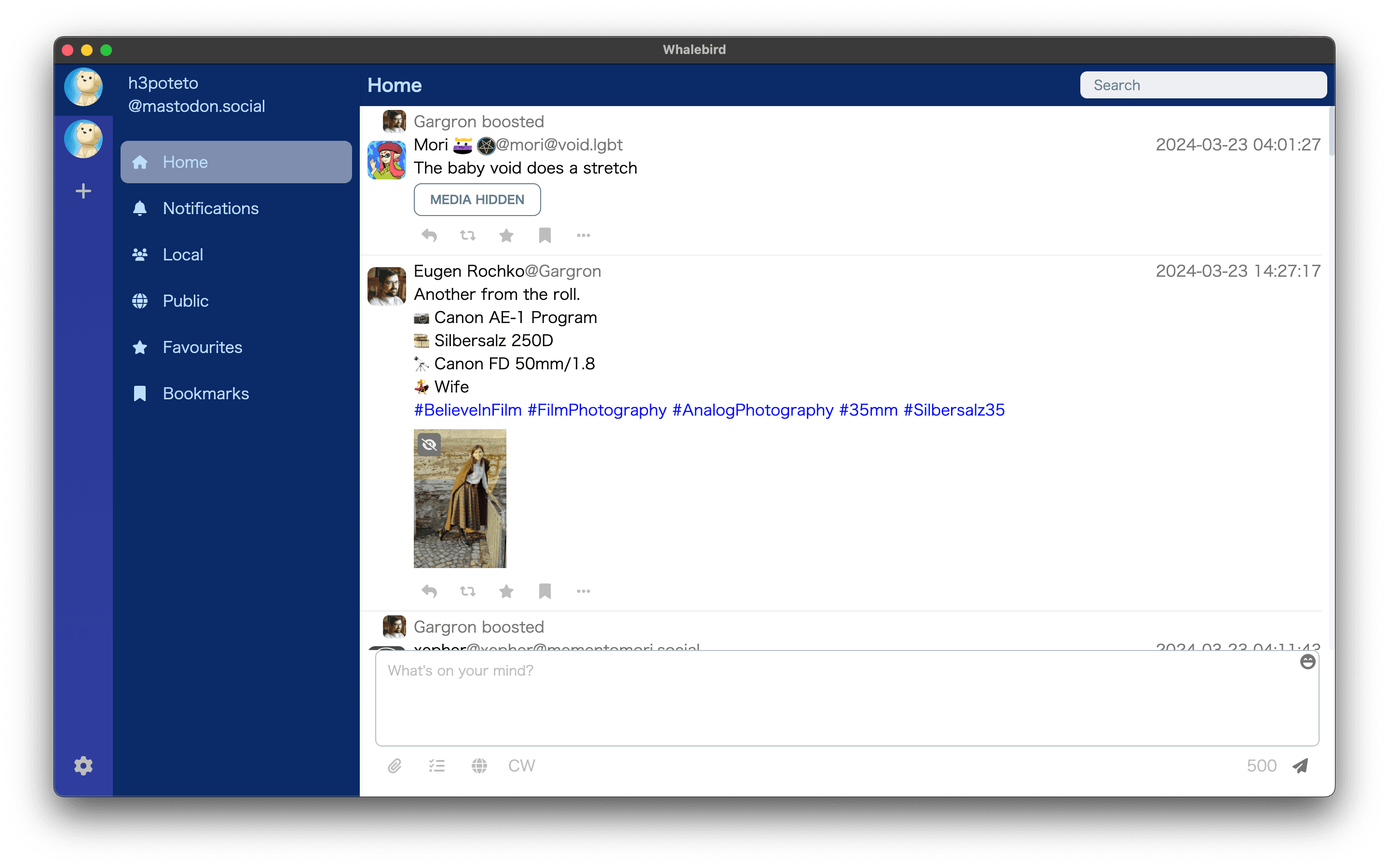Send the post with paper plane icon

(1301, 765)
